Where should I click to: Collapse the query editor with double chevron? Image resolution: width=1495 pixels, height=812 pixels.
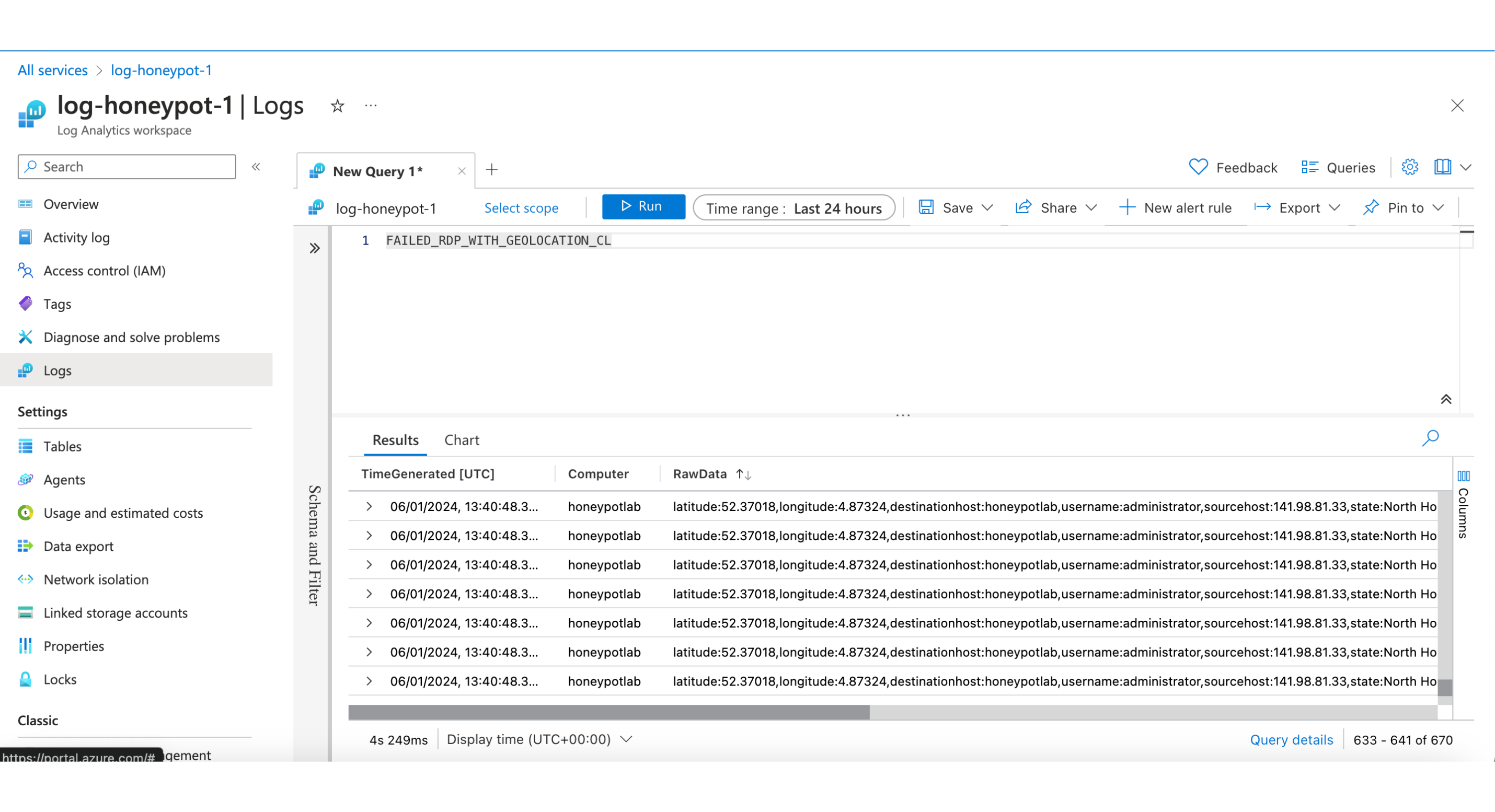click(x=1446, y=400)
